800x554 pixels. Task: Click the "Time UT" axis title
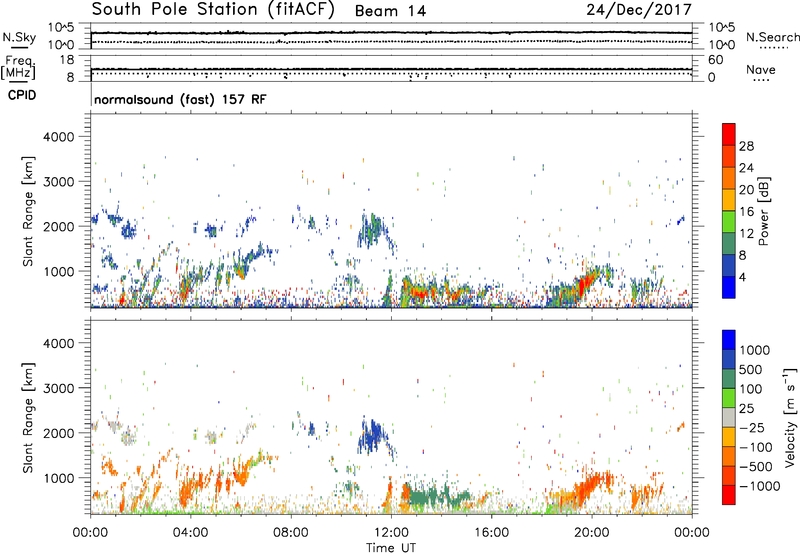pyautogui.click(x=391, y=548)
